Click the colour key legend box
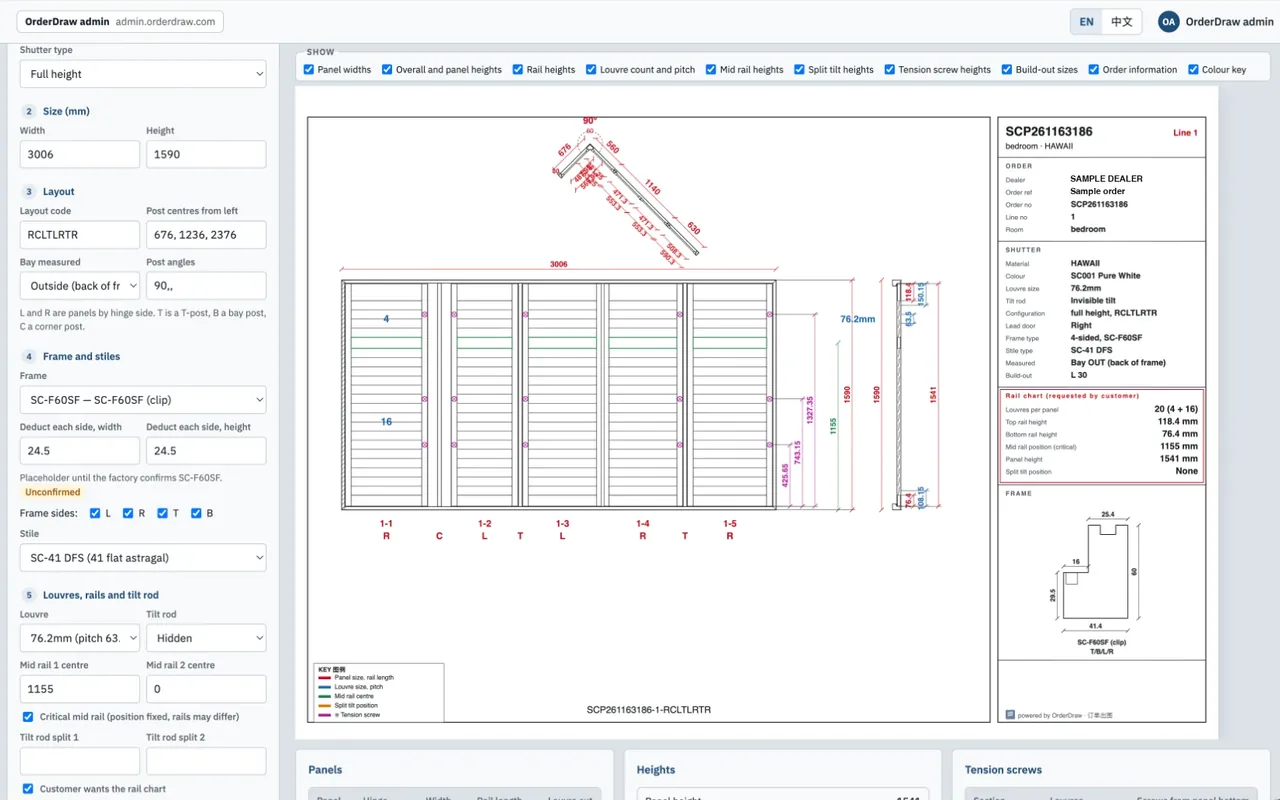Image resolution: width=1280 pixels, height=800 pixels. click(377, 692)
